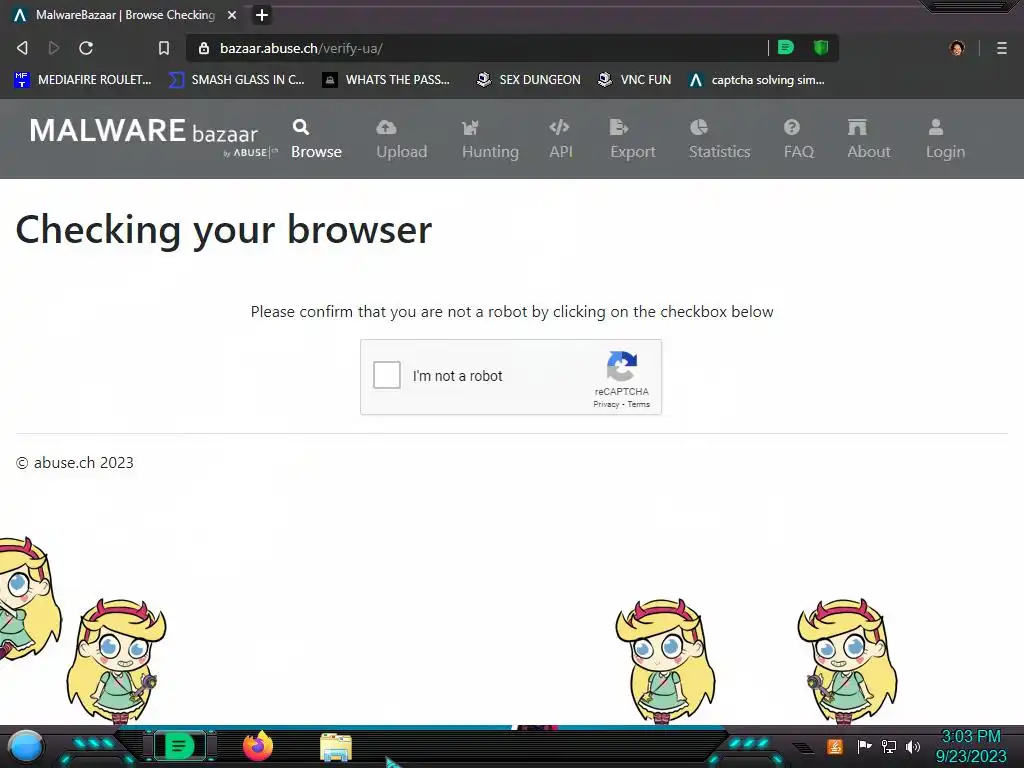The width and height of the screenshot is (1024, 768).
Task: Open a new tab with plus button
Action: coord(262,15)
